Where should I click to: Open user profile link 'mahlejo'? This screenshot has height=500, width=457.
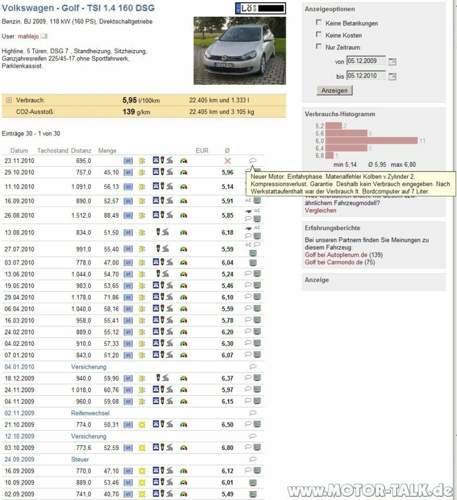point(28,36)
